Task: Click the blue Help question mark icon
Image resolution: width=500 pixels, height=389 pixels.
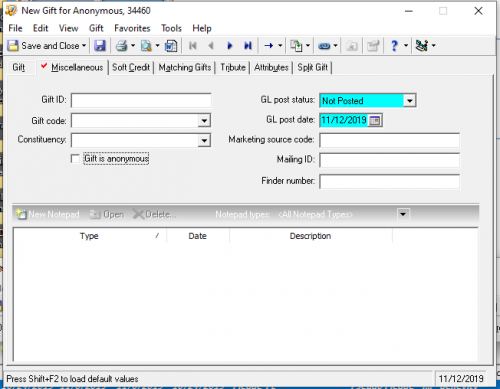Action: click(x=394, y=46)
